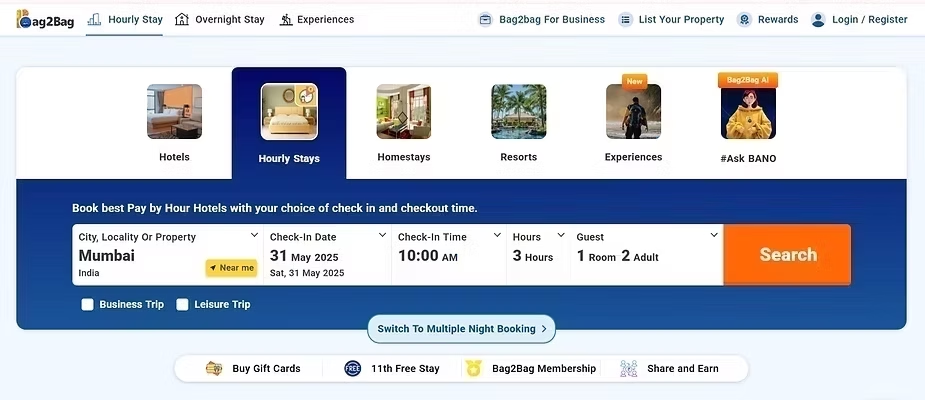Click Switch To Multiple Night Booking
Screen dimensions: 925x400
tap(461, 329)
